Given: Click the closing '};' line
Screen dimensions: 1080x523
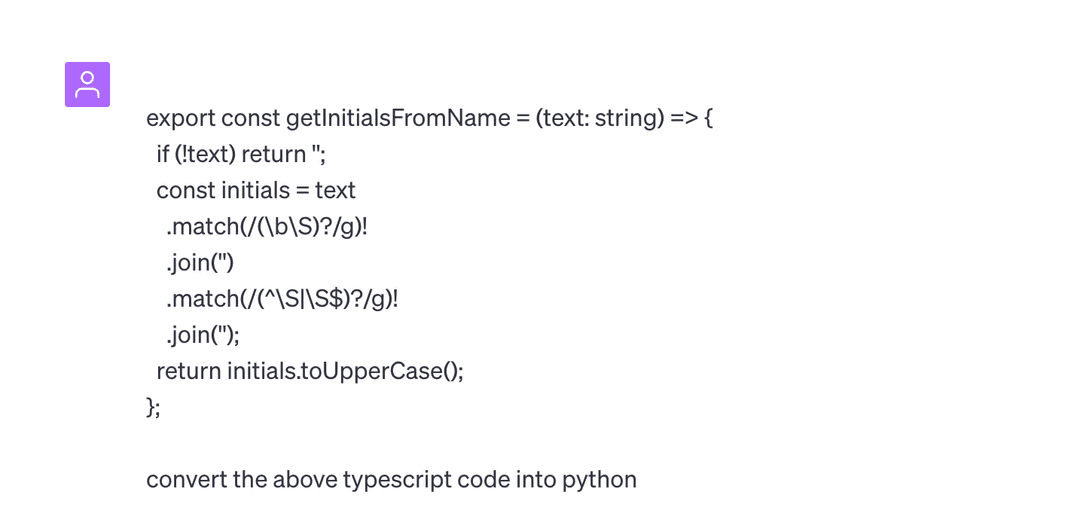Looking at the screenshot, I should click(153, 407).
